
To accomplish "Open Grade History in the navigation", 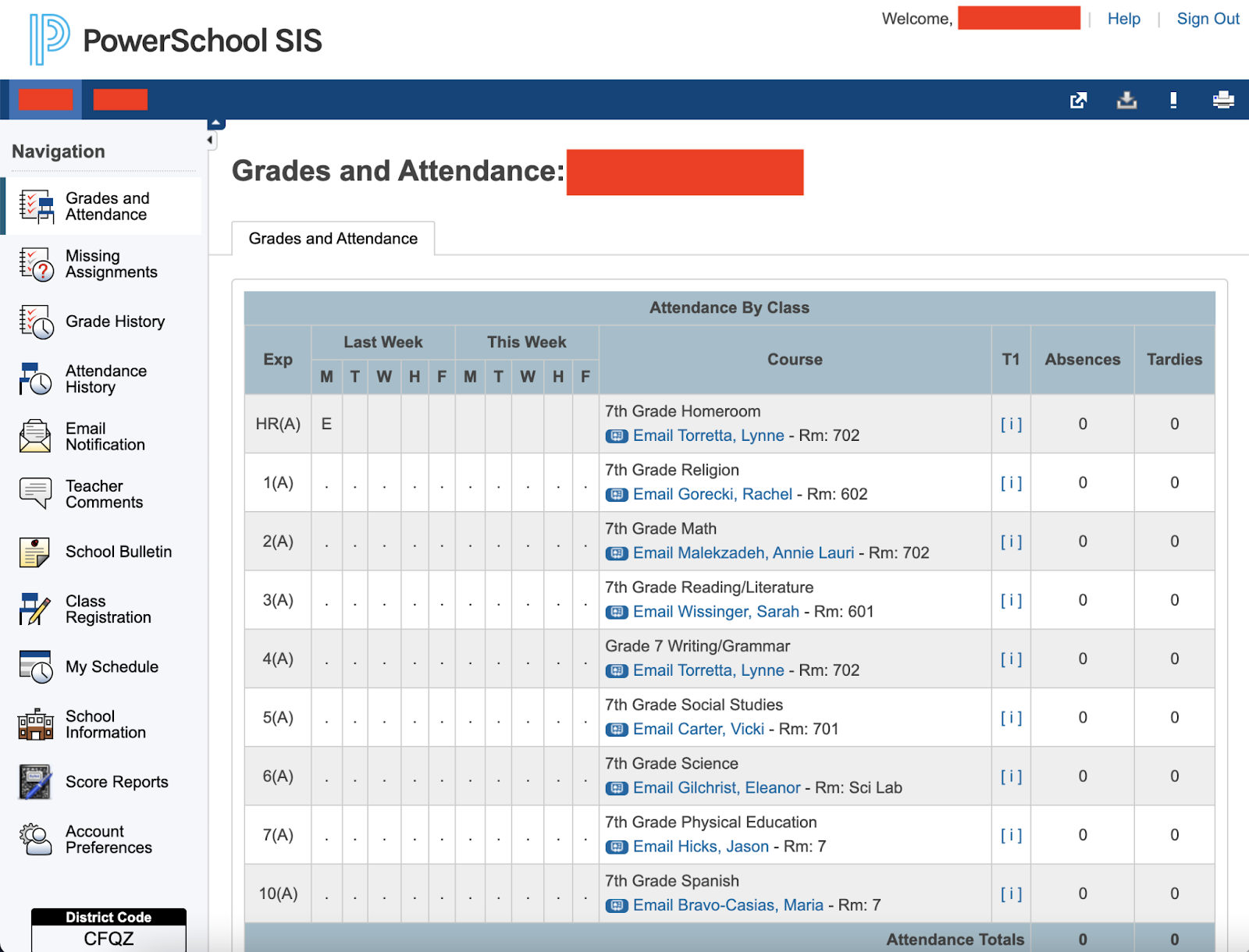I will pyautogui.click(x=116, y=321).
